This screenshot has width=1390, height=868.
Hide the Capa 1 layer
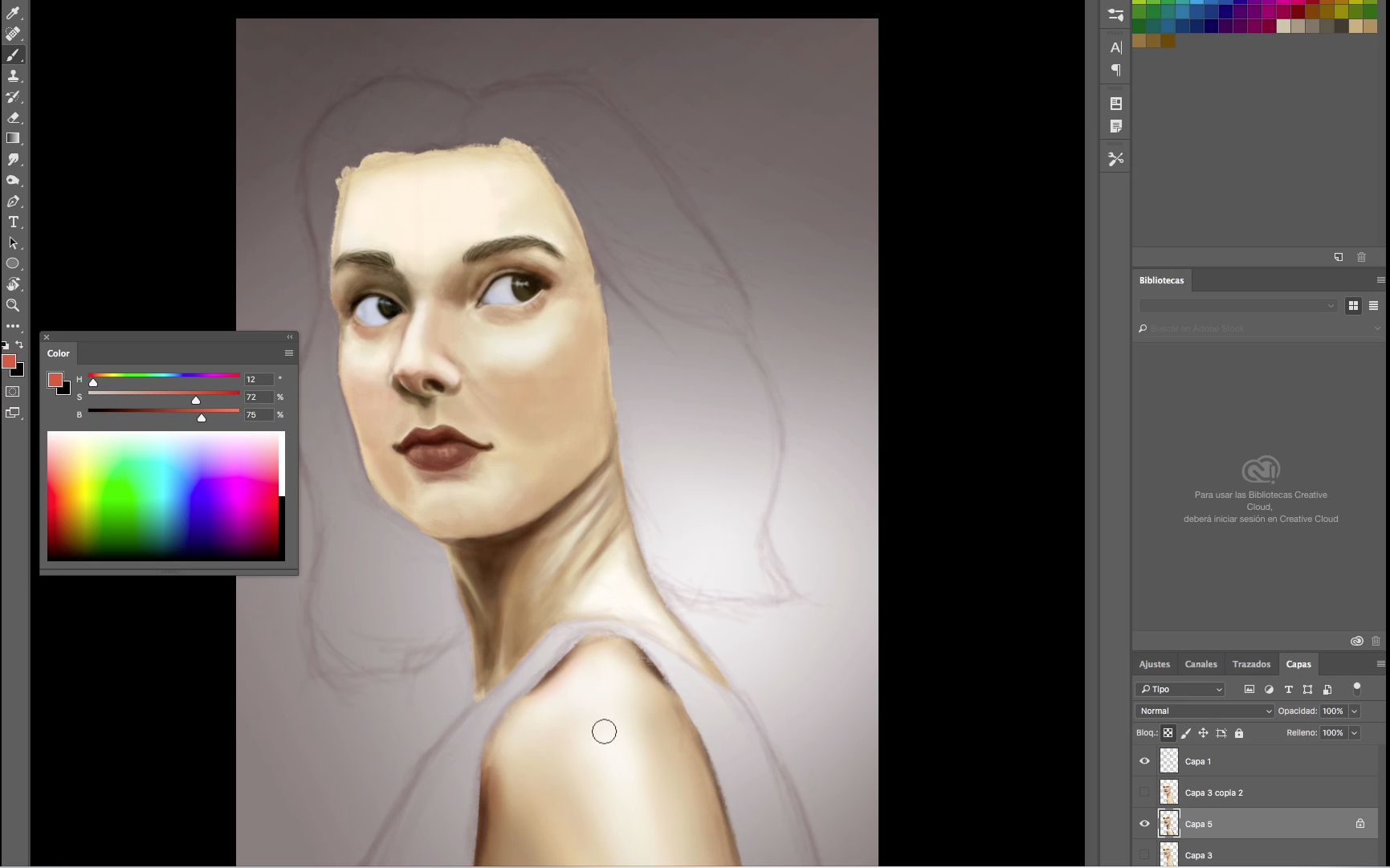pyautogui.click(x=1144, y=760)
